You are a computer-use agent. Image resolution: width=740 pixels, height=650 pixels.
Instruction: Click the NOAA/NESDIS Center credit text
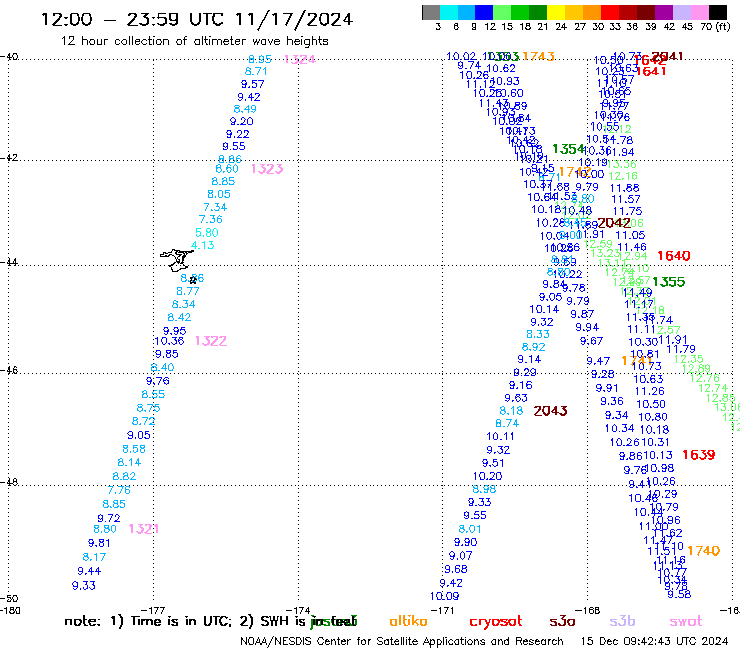point(402,642)
